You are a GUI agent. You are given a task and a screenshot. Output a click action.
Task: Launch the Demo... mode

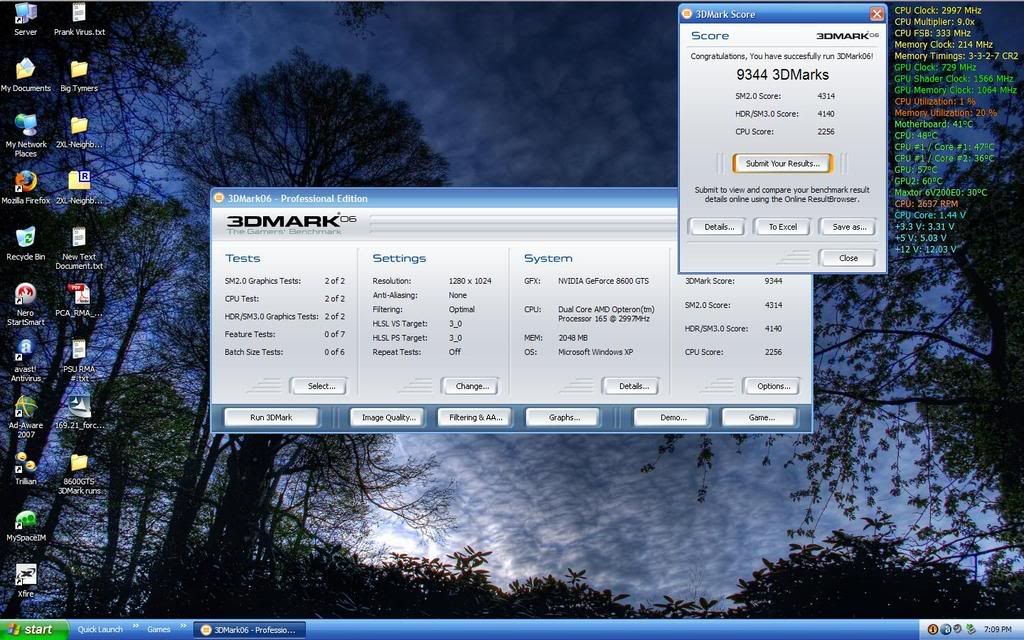[x=672, y=417]
